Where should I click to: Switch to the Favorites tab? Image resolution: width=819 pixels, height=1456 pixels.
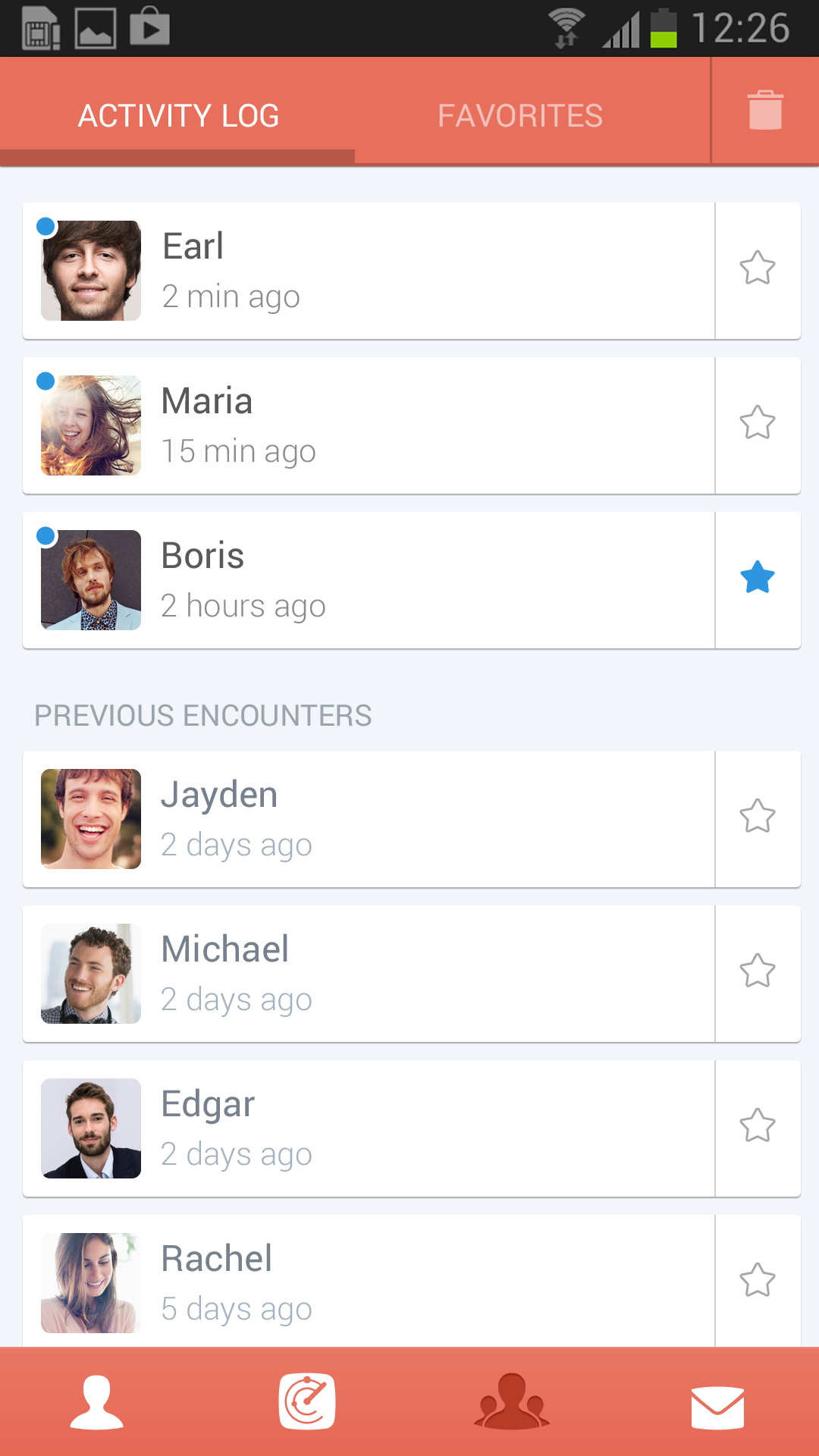click(520, 116)
